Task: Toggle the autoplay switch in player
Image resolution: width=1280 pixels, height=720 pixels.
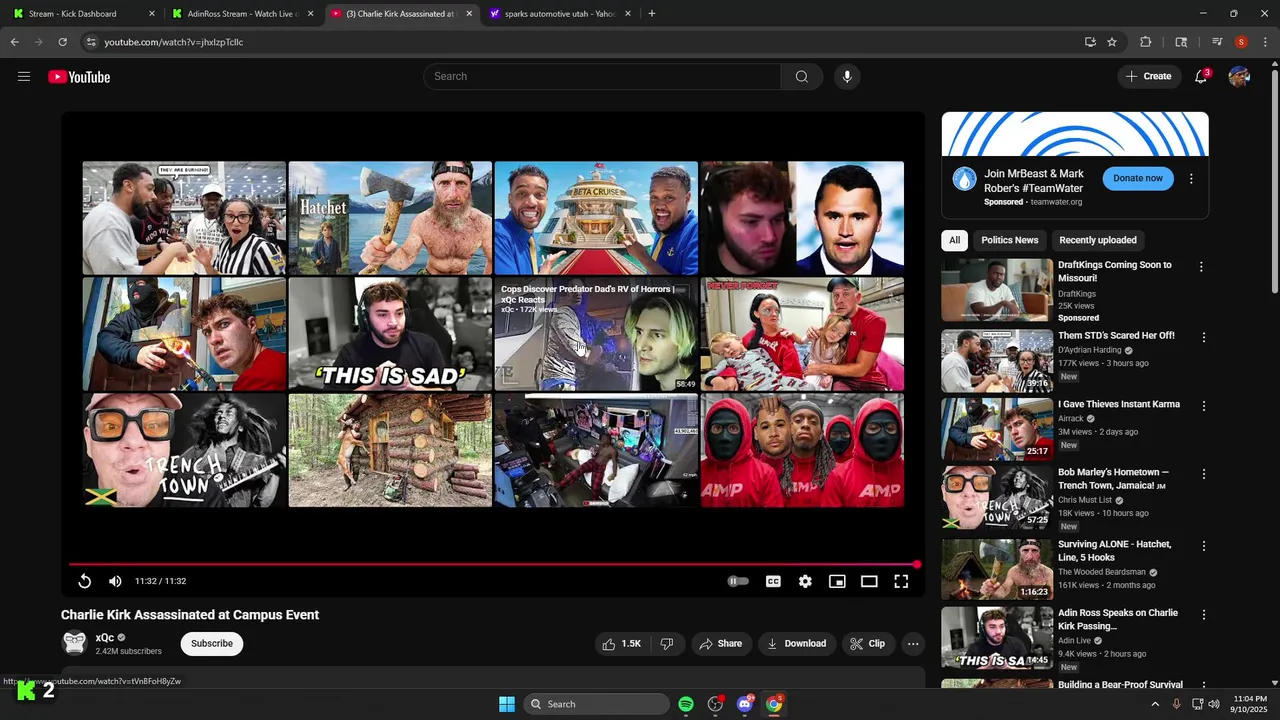Action: point(738,581)
